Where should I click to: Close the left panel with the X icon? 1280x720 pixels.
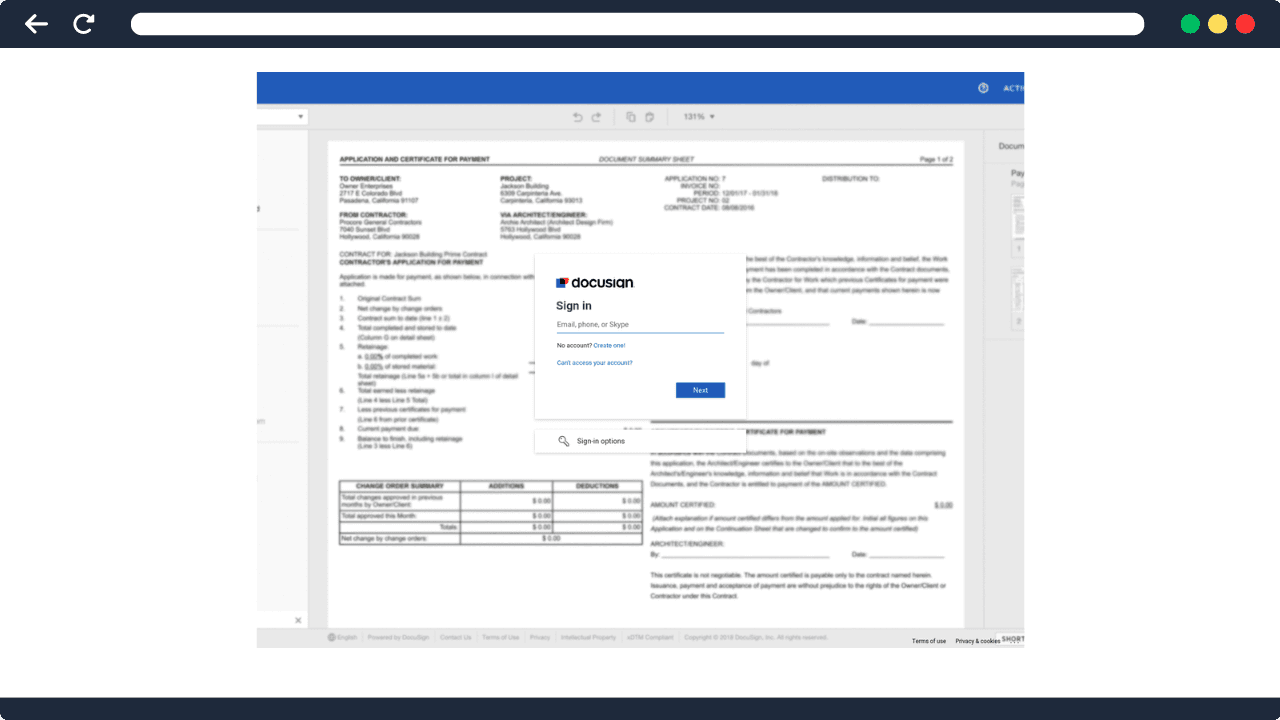pos(298,620)
